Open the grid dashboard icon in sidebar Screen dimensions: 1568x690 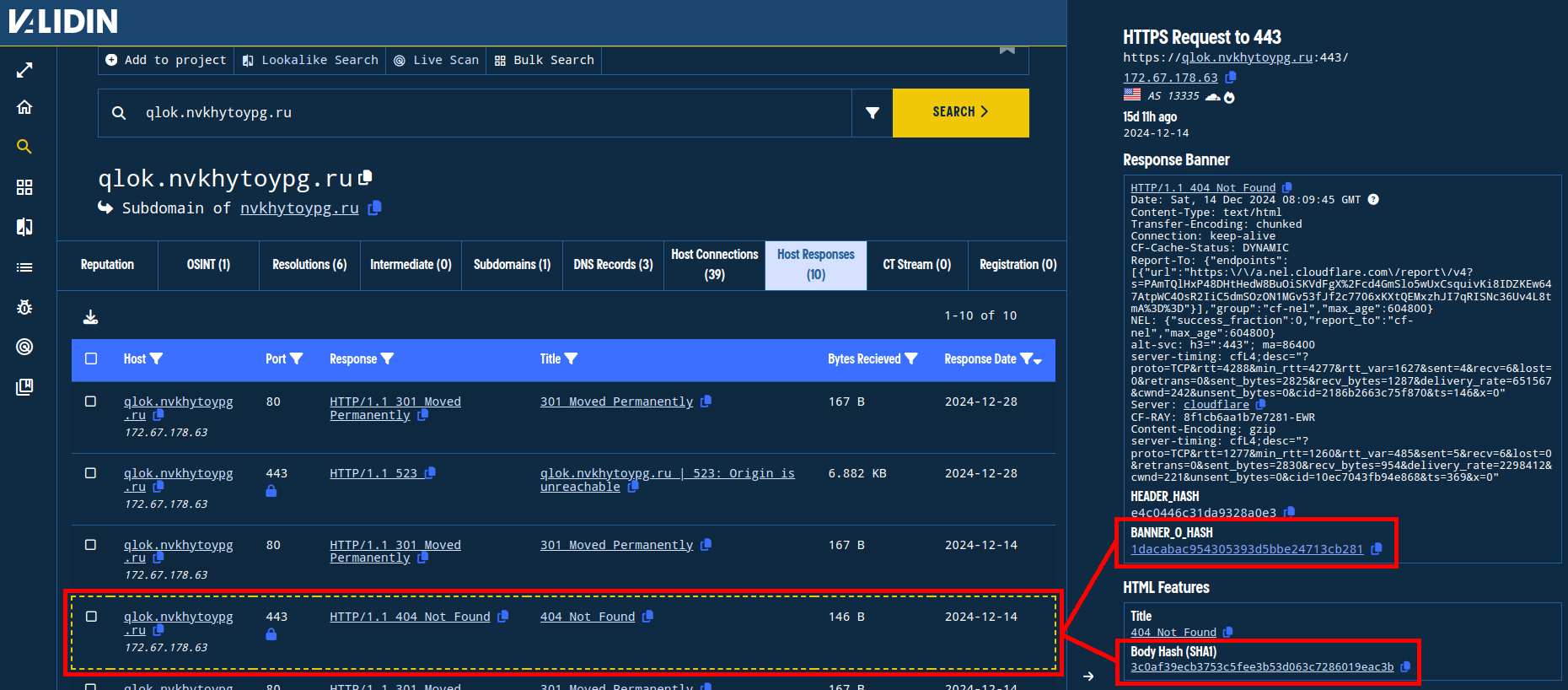(x=24, y=187)
